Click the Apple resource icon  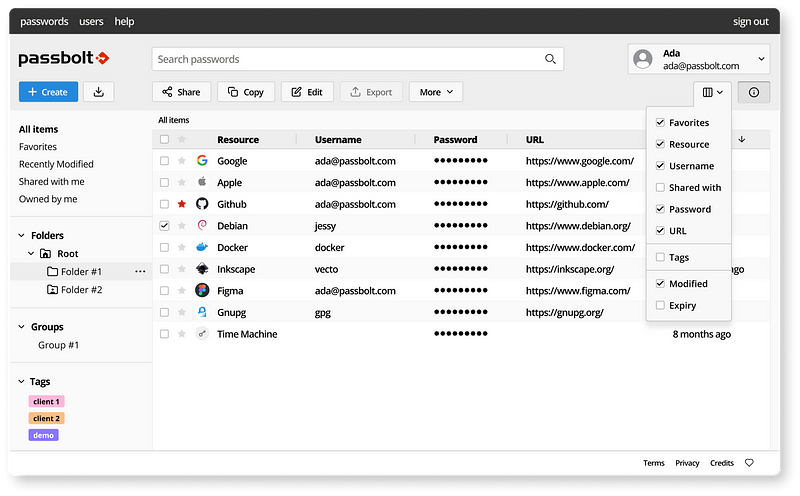[202, 182]
